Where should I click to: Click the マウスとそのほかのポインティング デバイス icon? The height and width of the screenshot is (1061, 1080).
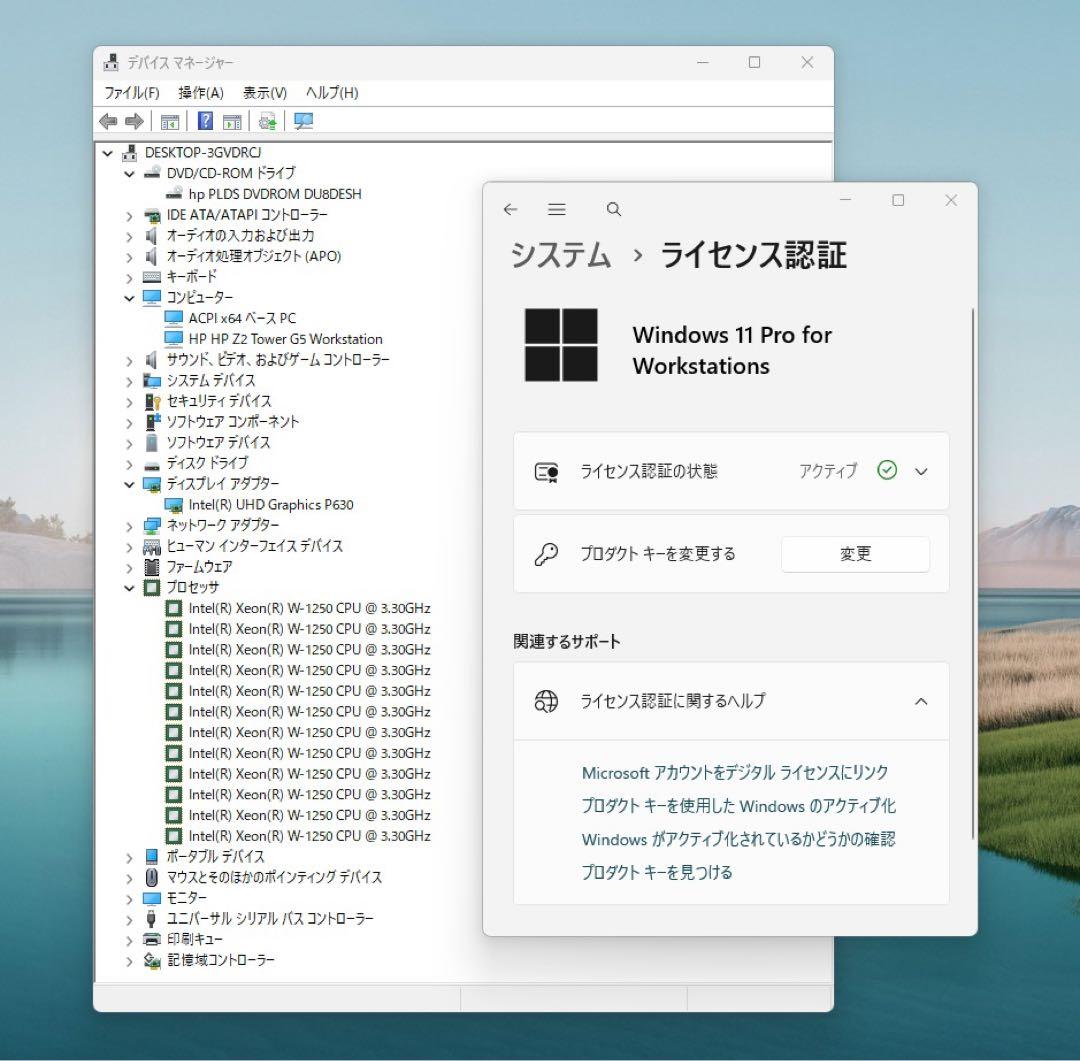coord(152,877)
